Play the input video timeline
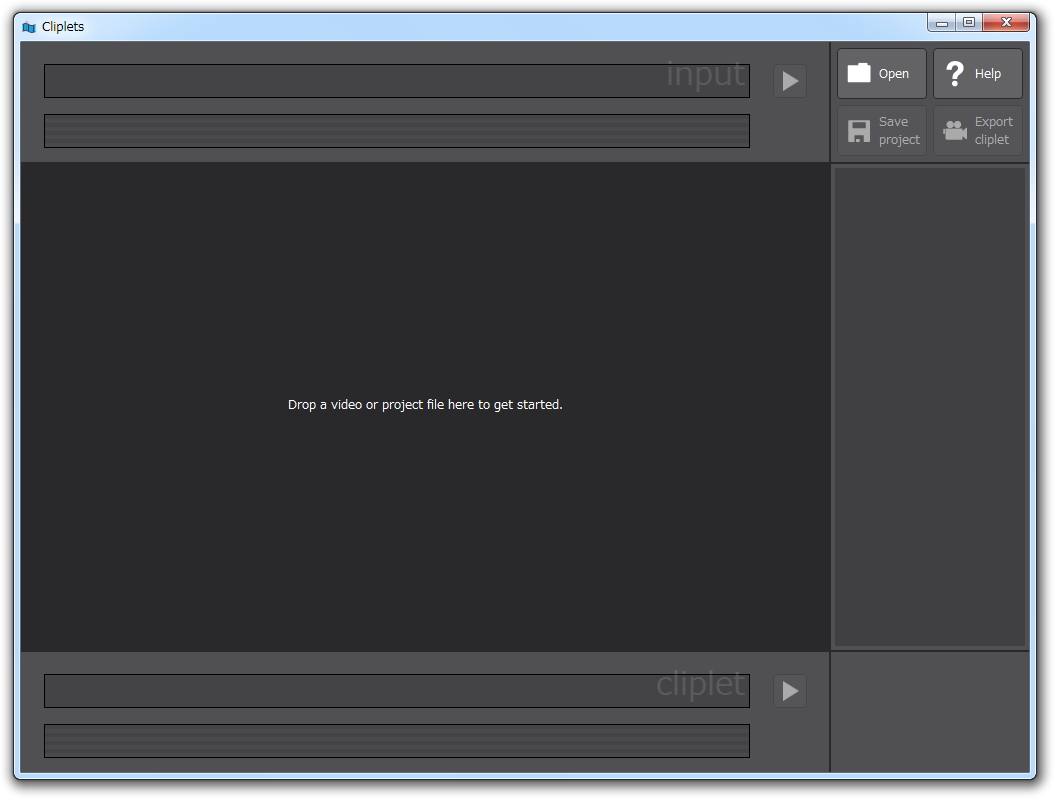 [790, 81]
